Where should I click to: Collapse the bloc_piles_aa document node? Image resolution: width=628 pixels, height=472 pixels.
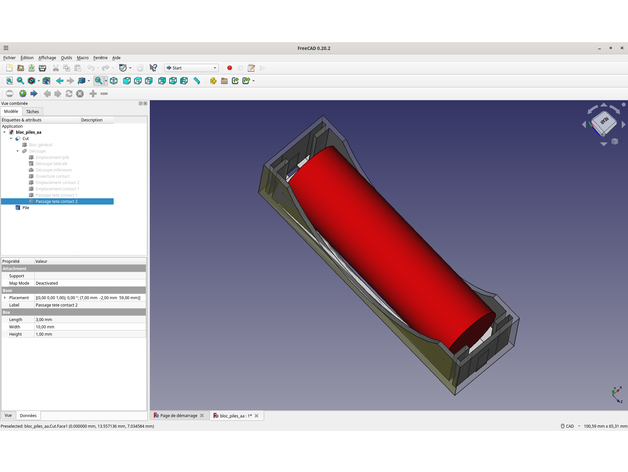(4, 132)
